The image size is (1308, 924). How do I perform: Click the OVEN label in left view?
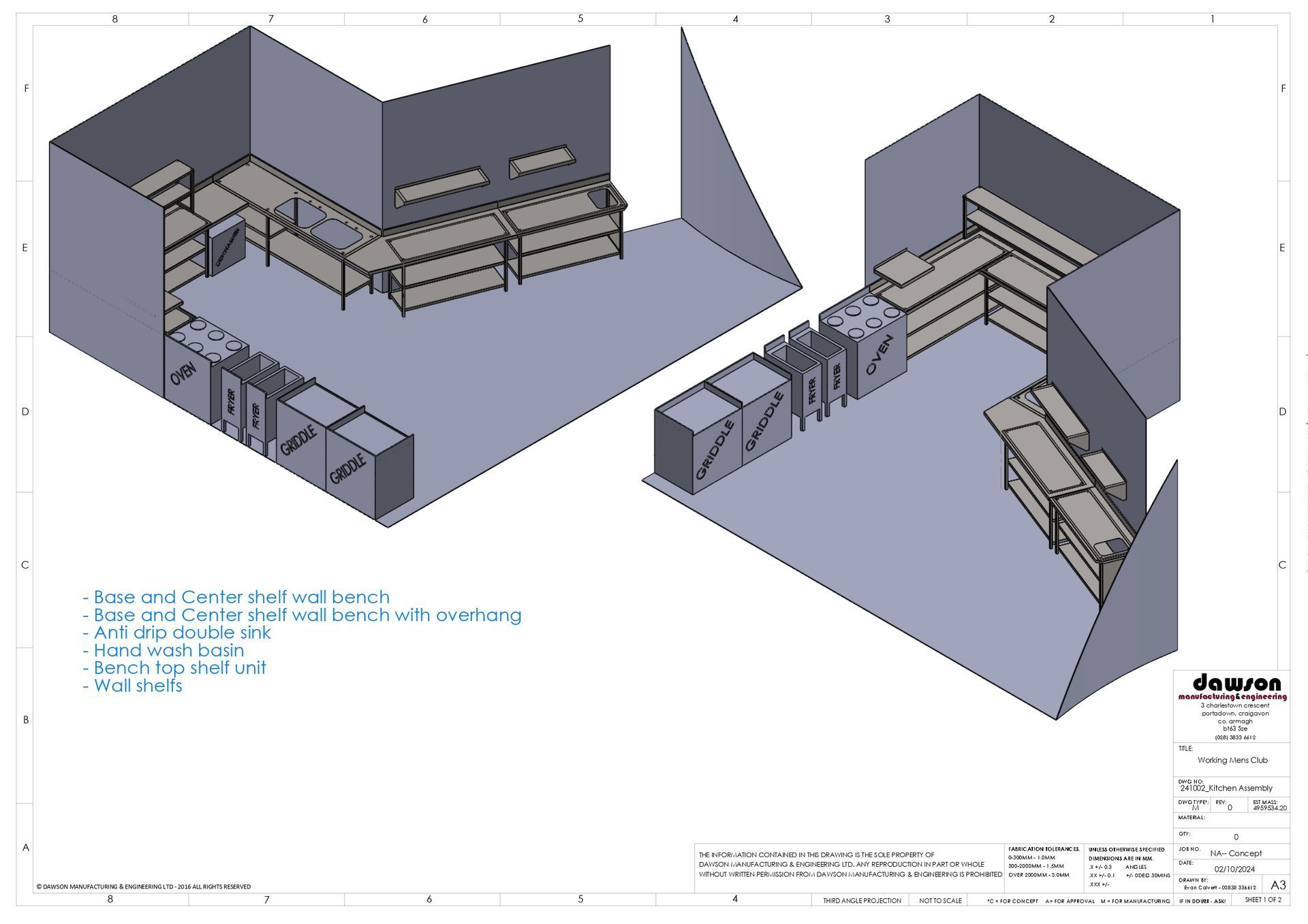point(183,373)
